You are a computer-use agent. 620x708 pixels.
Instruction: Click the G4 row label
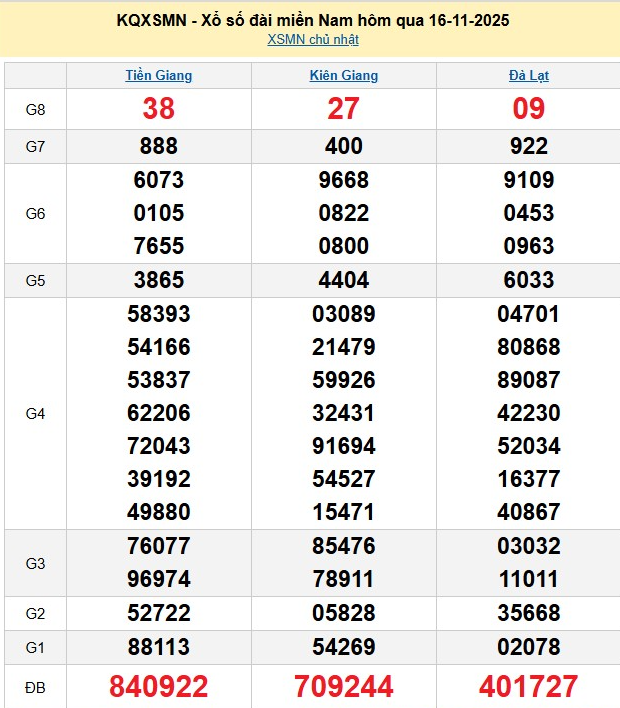36,413
